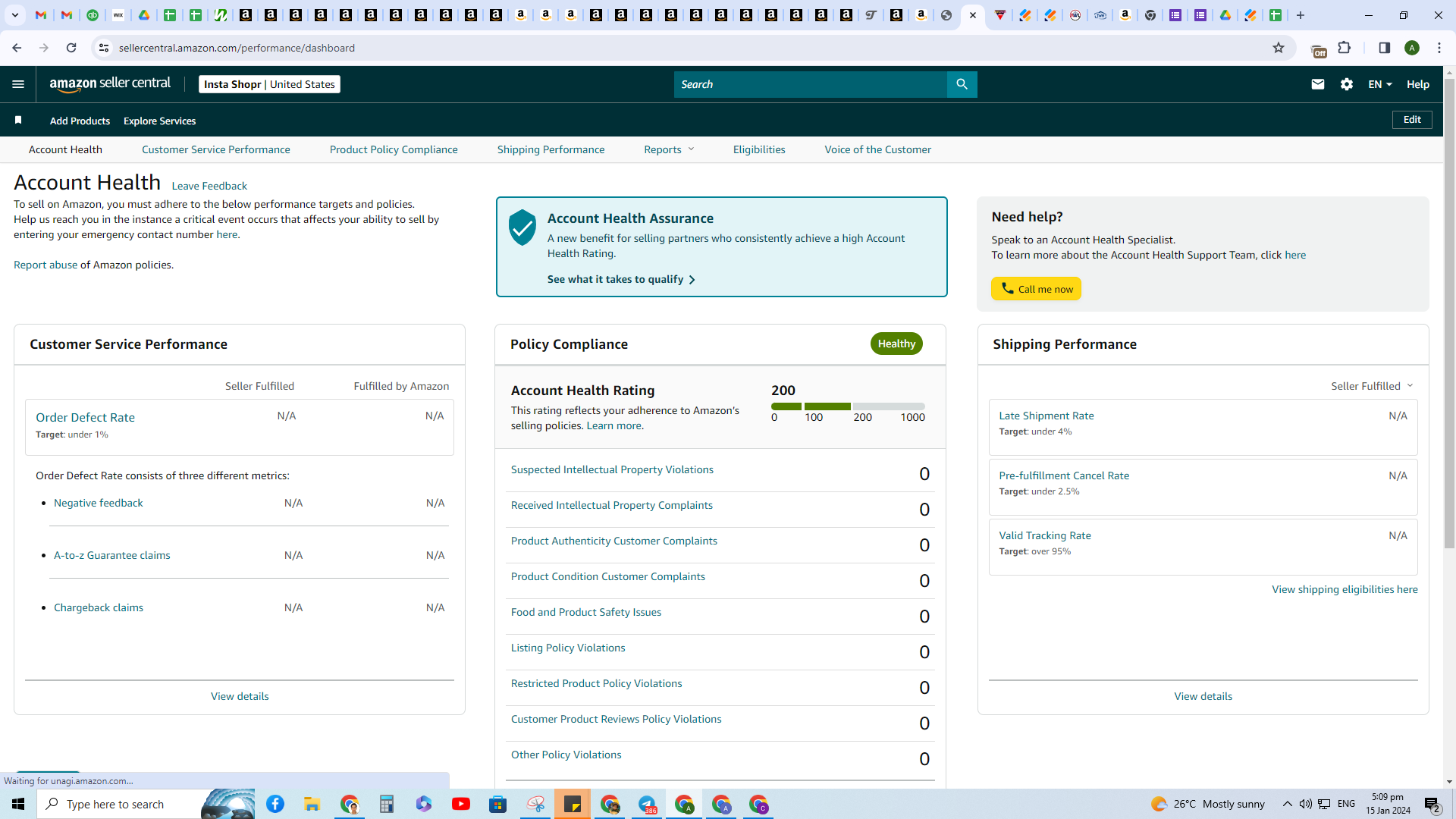Screen dimensions: 1456x819
Task: Open the Chrome three-dot menu
Action: (1439, 48)
